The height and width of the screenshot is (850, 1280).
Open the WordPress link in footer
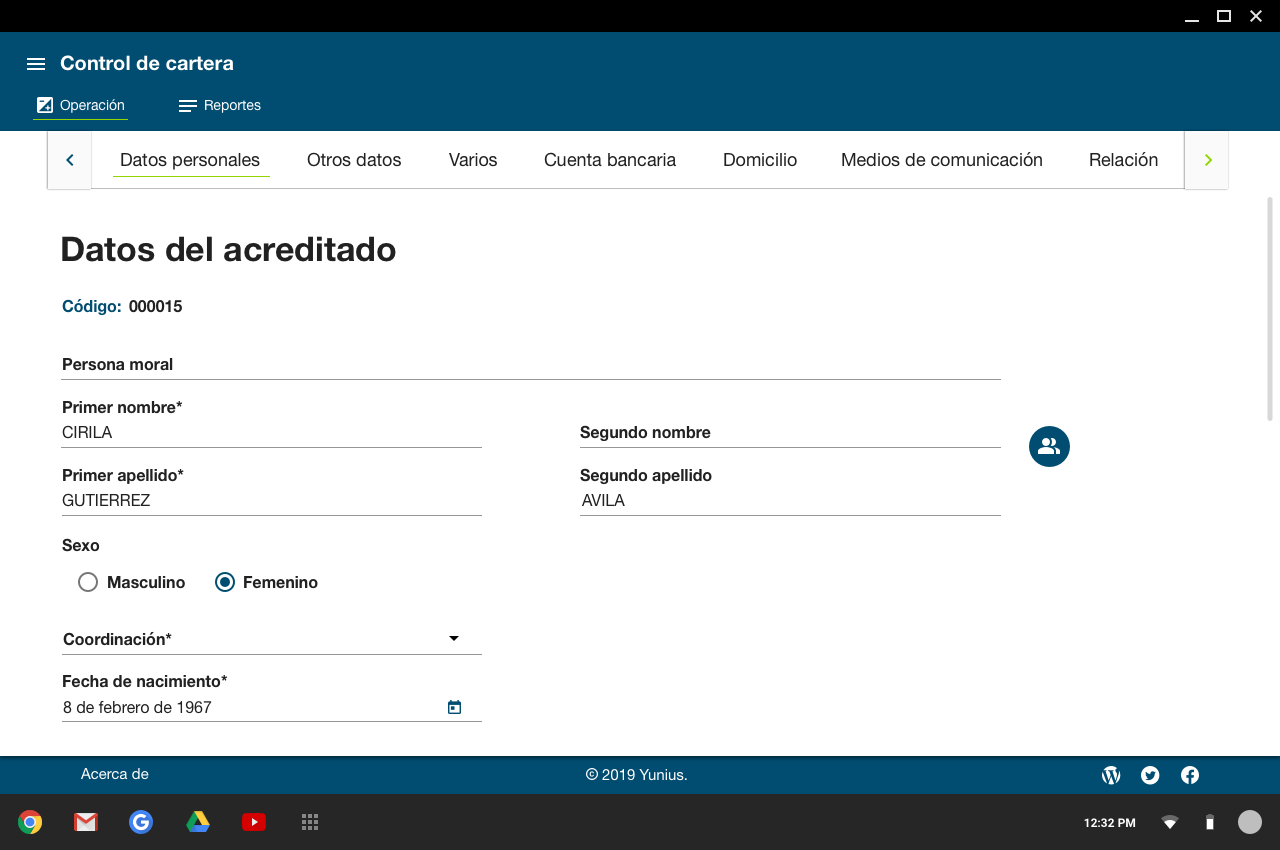point(1111,775)
